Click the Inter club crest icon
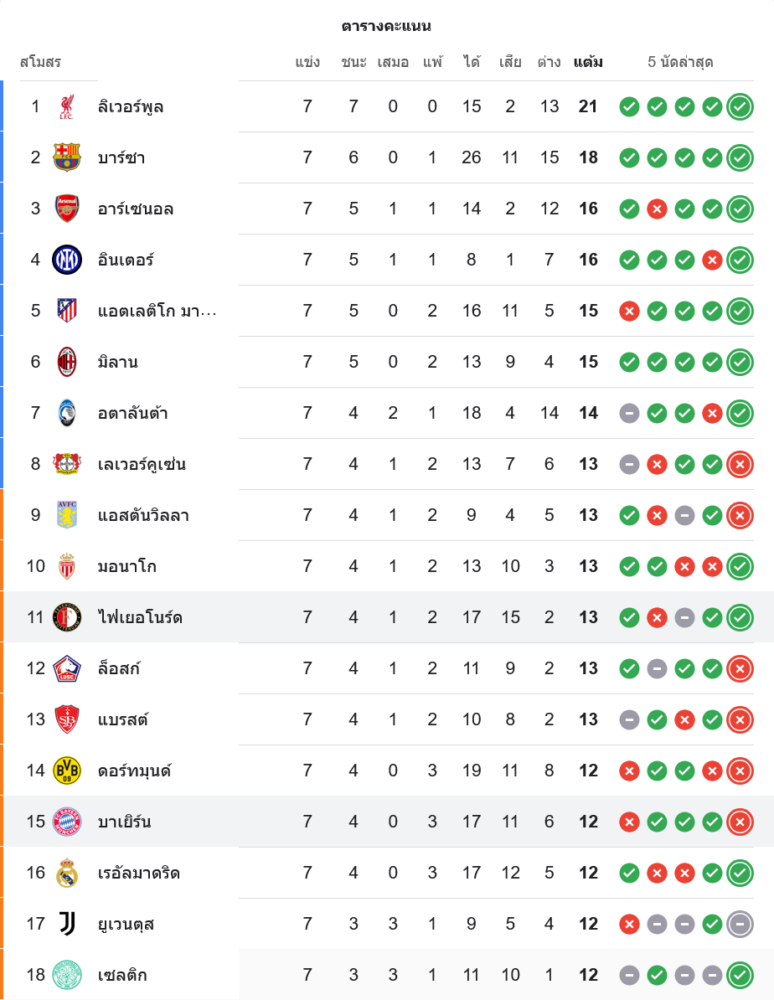 tap(67, 260)
